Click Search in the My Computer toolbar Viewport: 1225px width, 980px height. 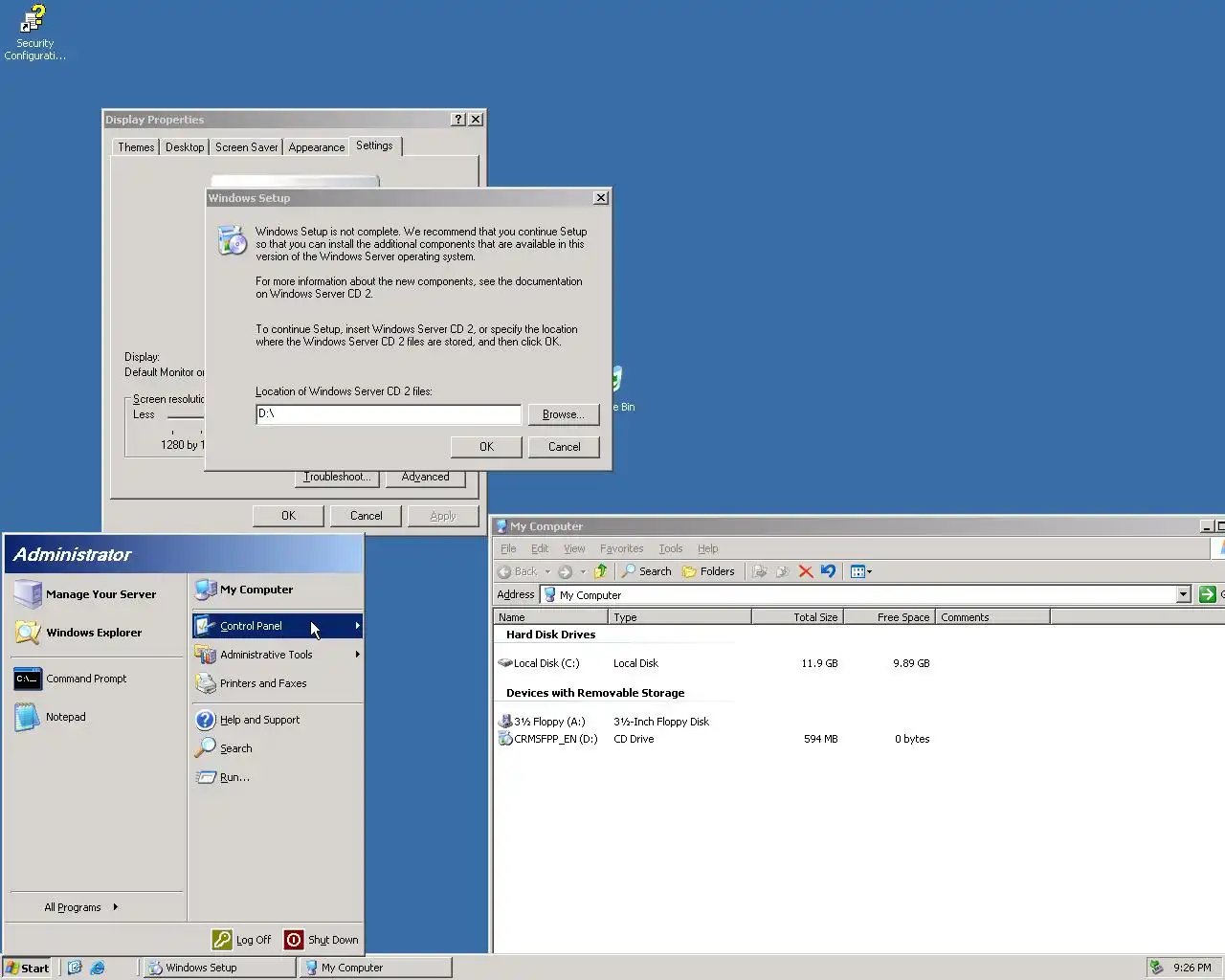646,571
